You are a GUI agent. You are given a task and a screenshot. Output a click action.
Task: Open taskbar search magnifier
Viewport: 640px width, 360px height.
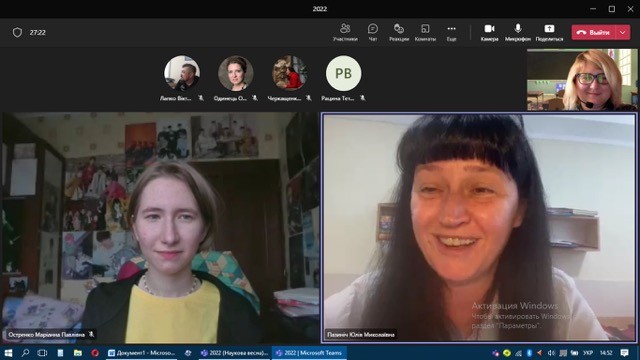pos(25,353)
